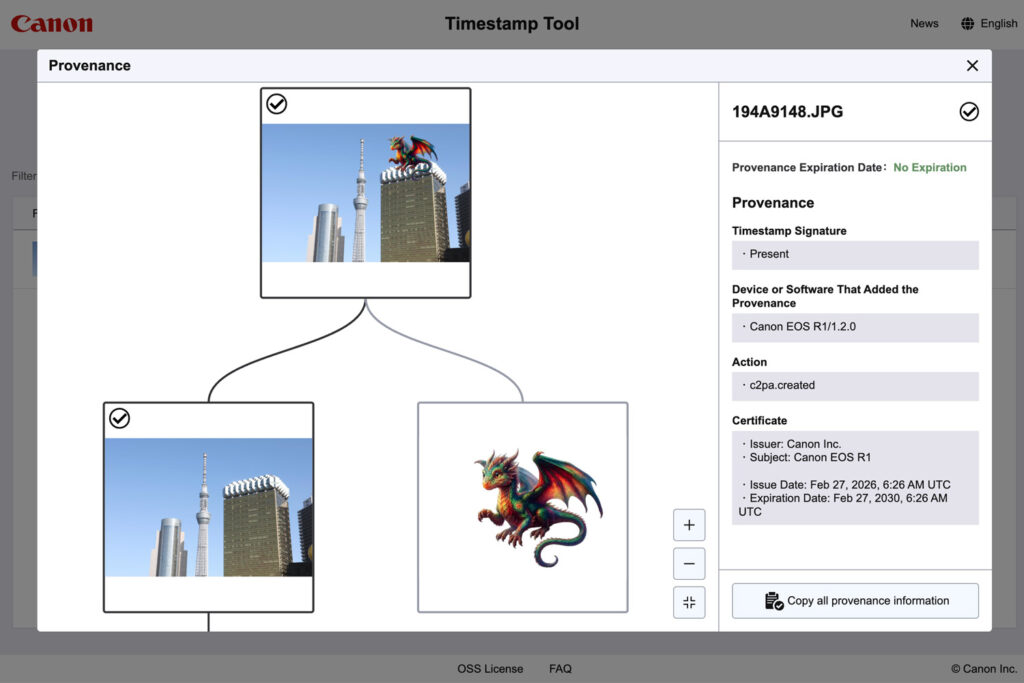The height and width of the screenshot is (683, 1024).
Task: Click the Subject: Canon EOS R1 line
Action: 807,458
